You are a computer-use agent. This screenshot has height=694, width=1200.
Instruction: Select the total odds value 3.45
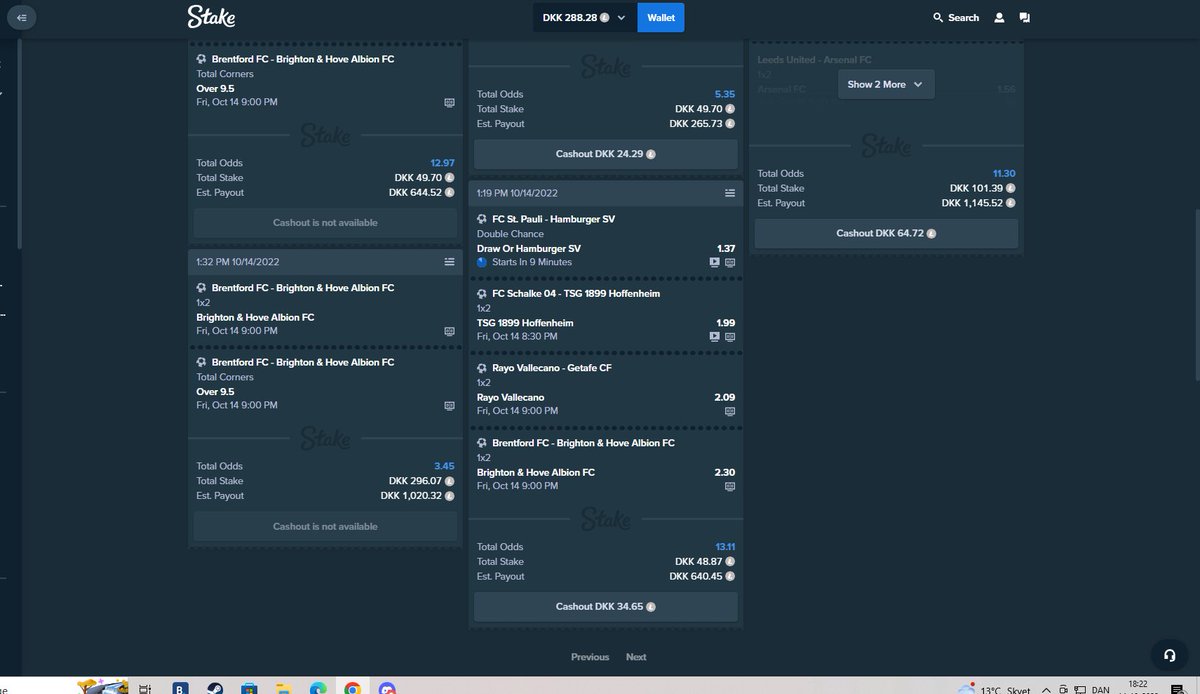pyautogui.click(x=444, y=466)
